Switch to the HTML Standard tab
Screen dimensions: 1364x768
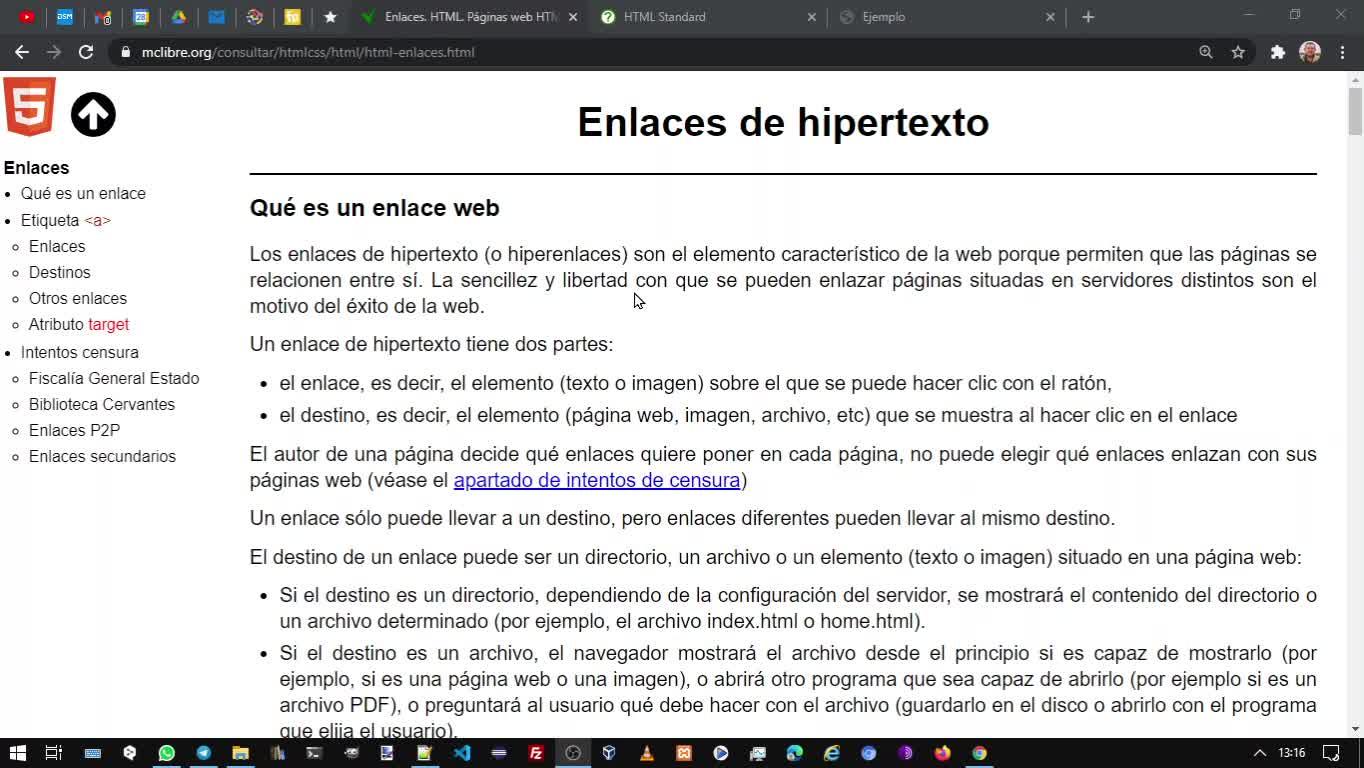click(707, 17)
